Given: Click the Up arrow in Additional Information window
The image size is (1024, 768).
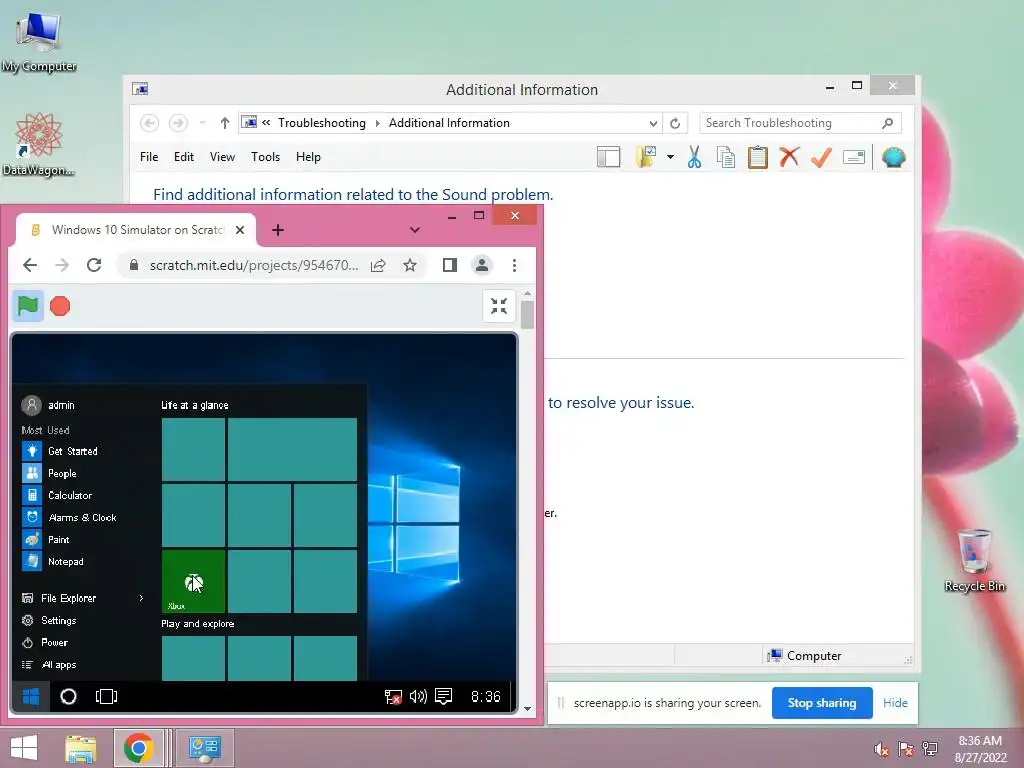Looking at the screenshot, I should click(x=225, y=123).
